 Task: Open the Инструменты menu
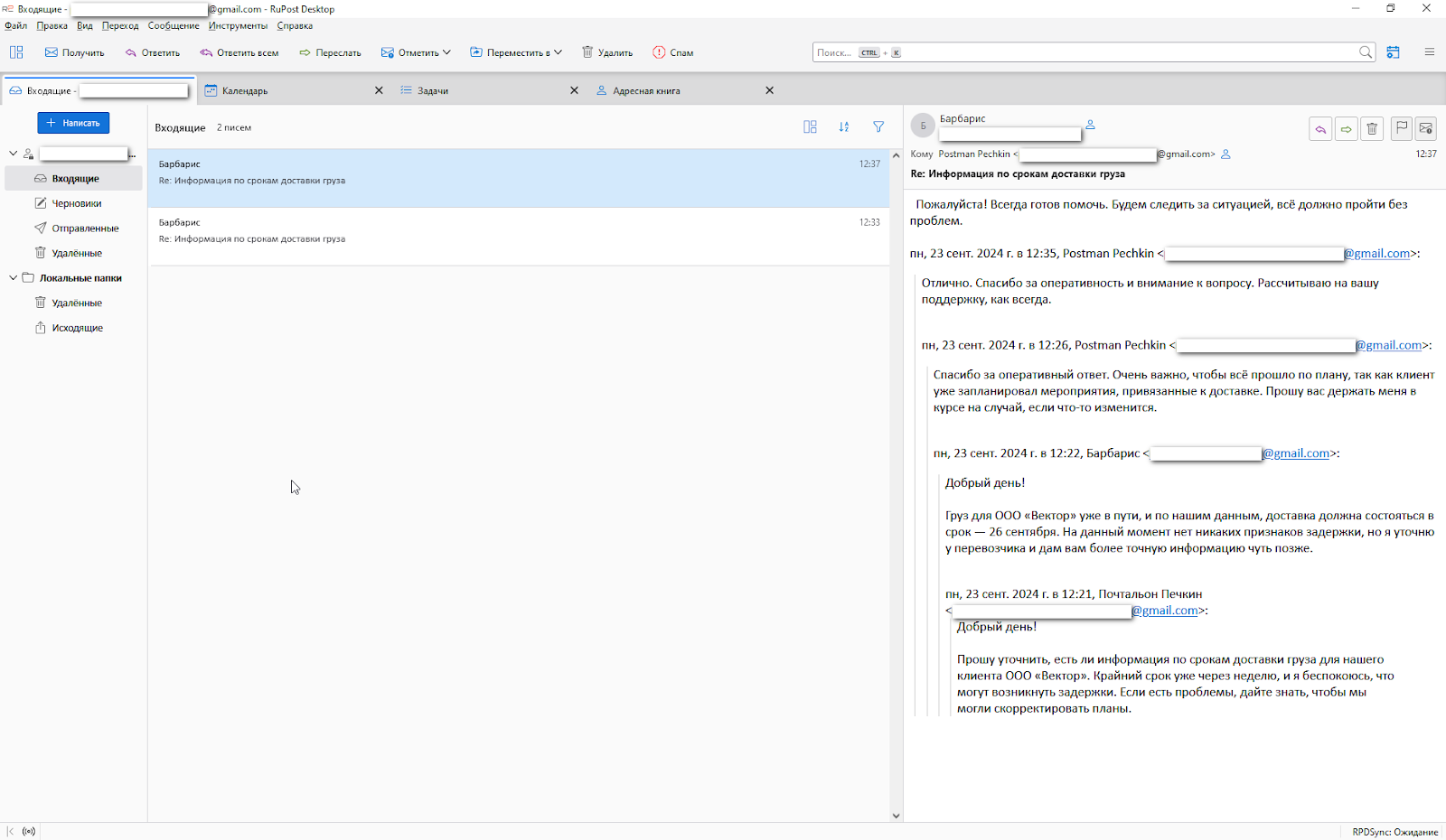pyautogui.click(x=238, y=26)
